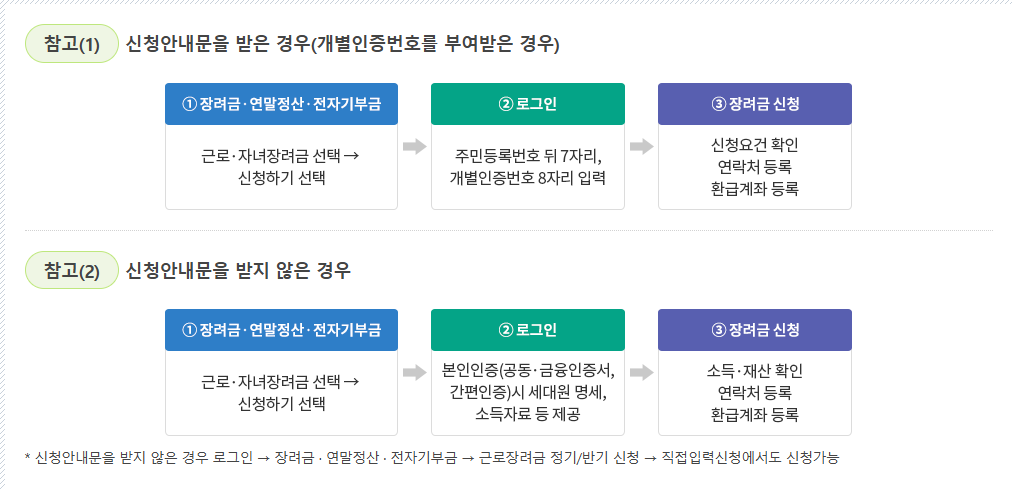This screenshot has width=1012, height=489.
Task: Click the 신청요건 확인 step box
Action: (x=755, y=167)
